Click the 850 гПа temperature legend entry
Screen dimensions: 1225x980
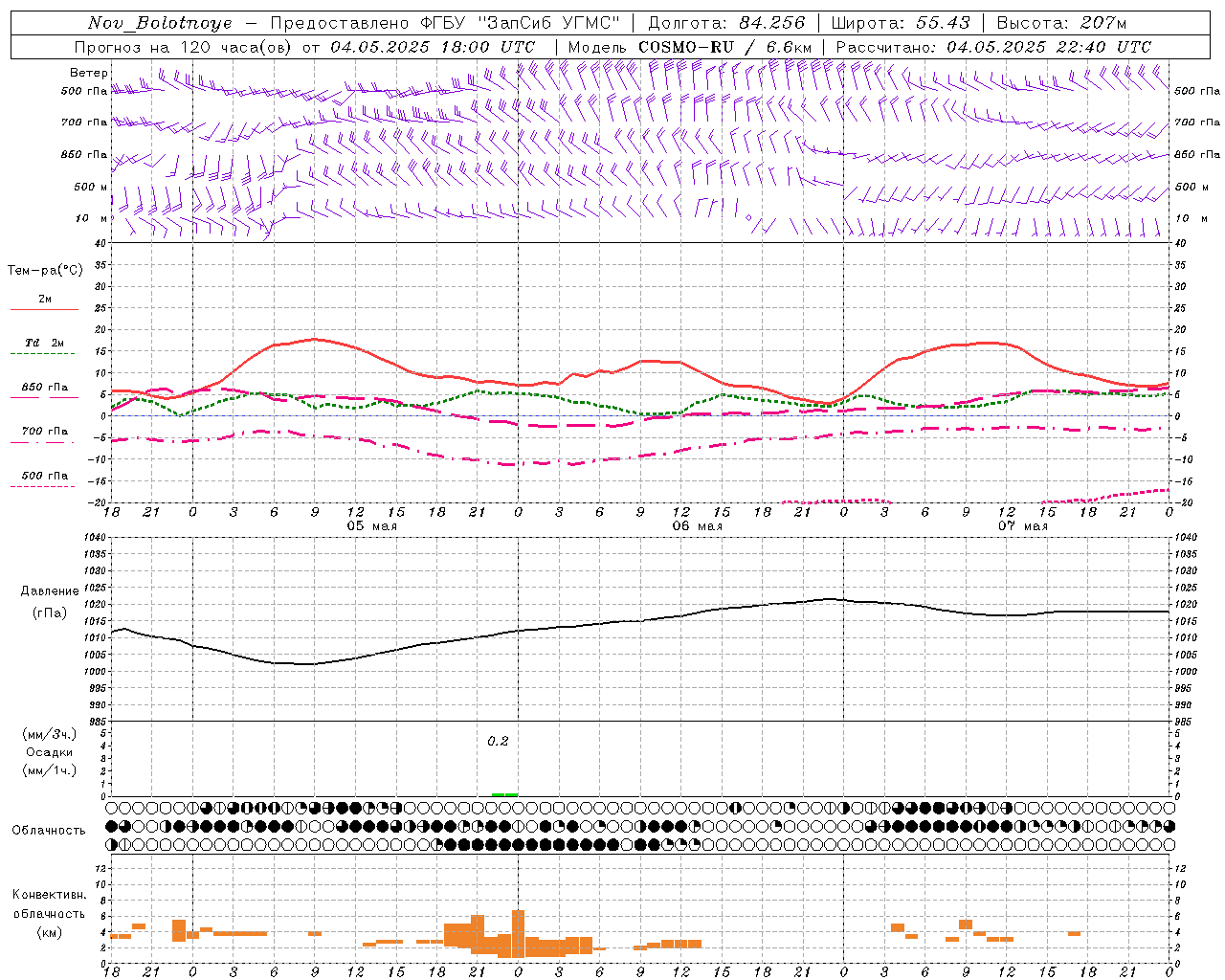point(45,388)
